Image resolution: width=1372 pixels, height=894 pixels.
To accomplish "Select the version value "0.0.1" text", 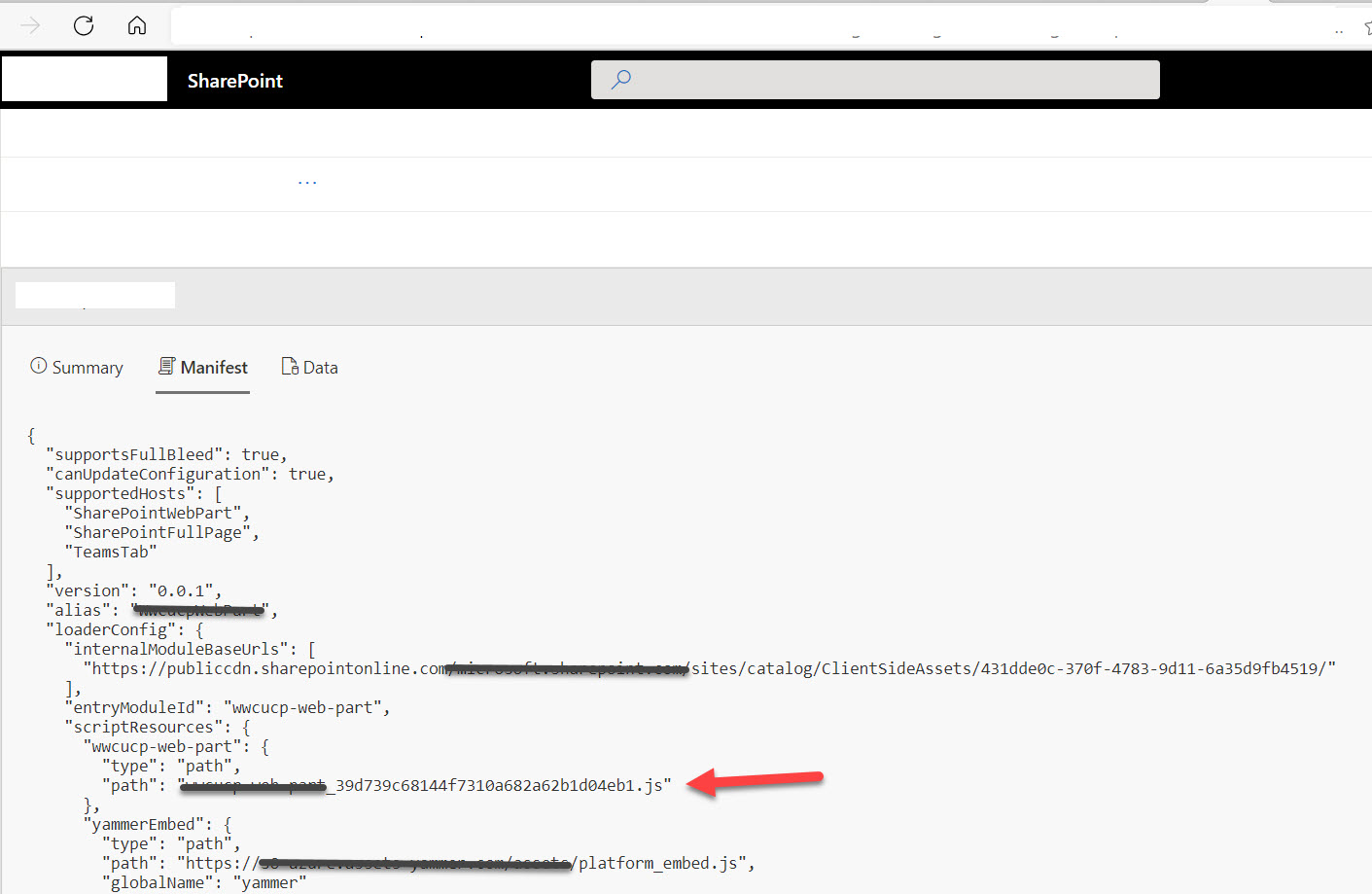I will 186,590.
